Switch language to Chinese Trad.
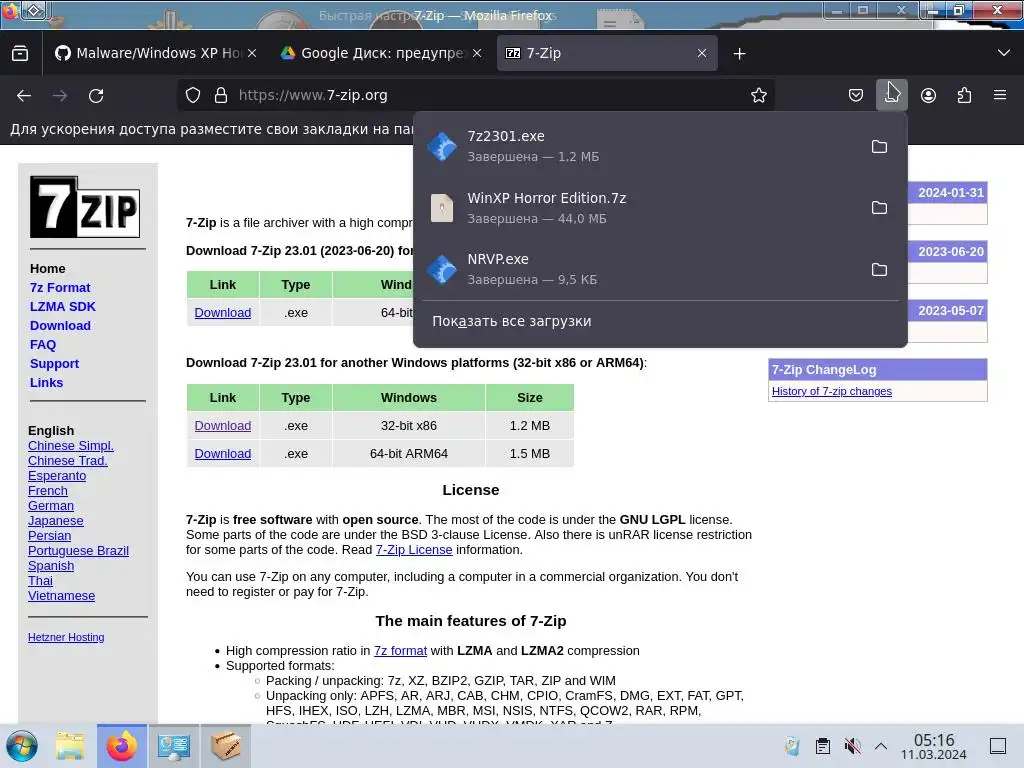The width and height of the screenshot is (1024, 768). [68, 460]
